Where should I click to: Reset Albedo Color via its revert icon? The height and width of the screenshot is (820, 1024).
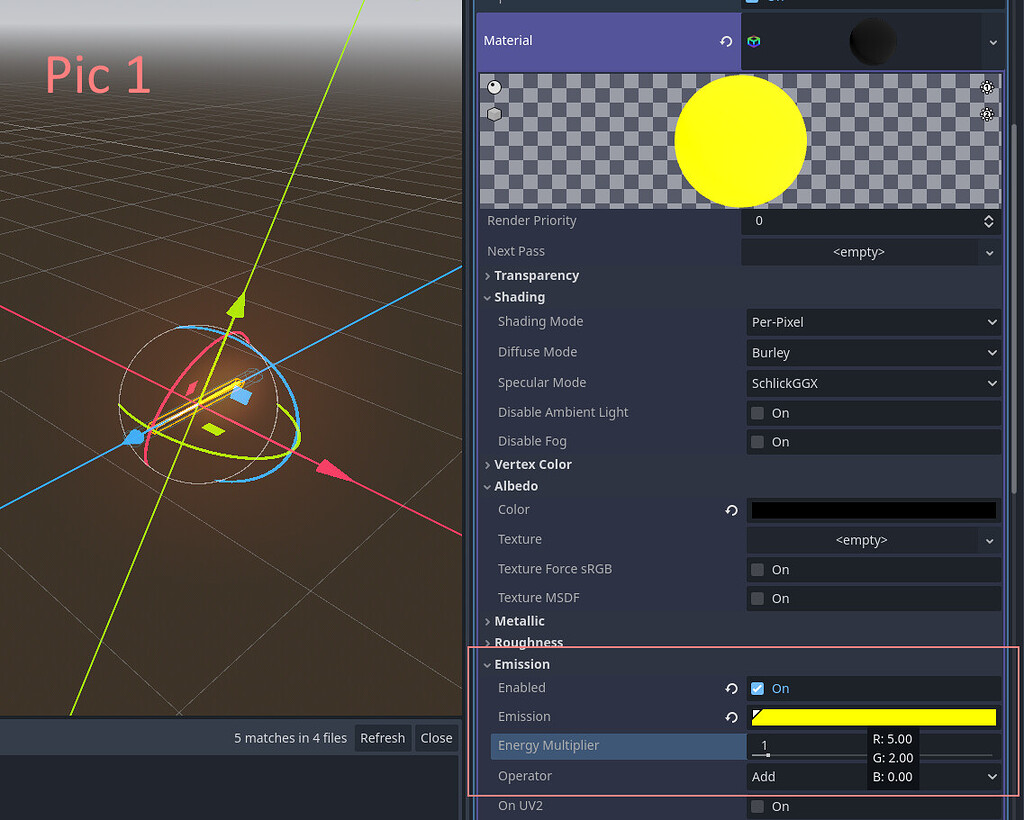731,510
